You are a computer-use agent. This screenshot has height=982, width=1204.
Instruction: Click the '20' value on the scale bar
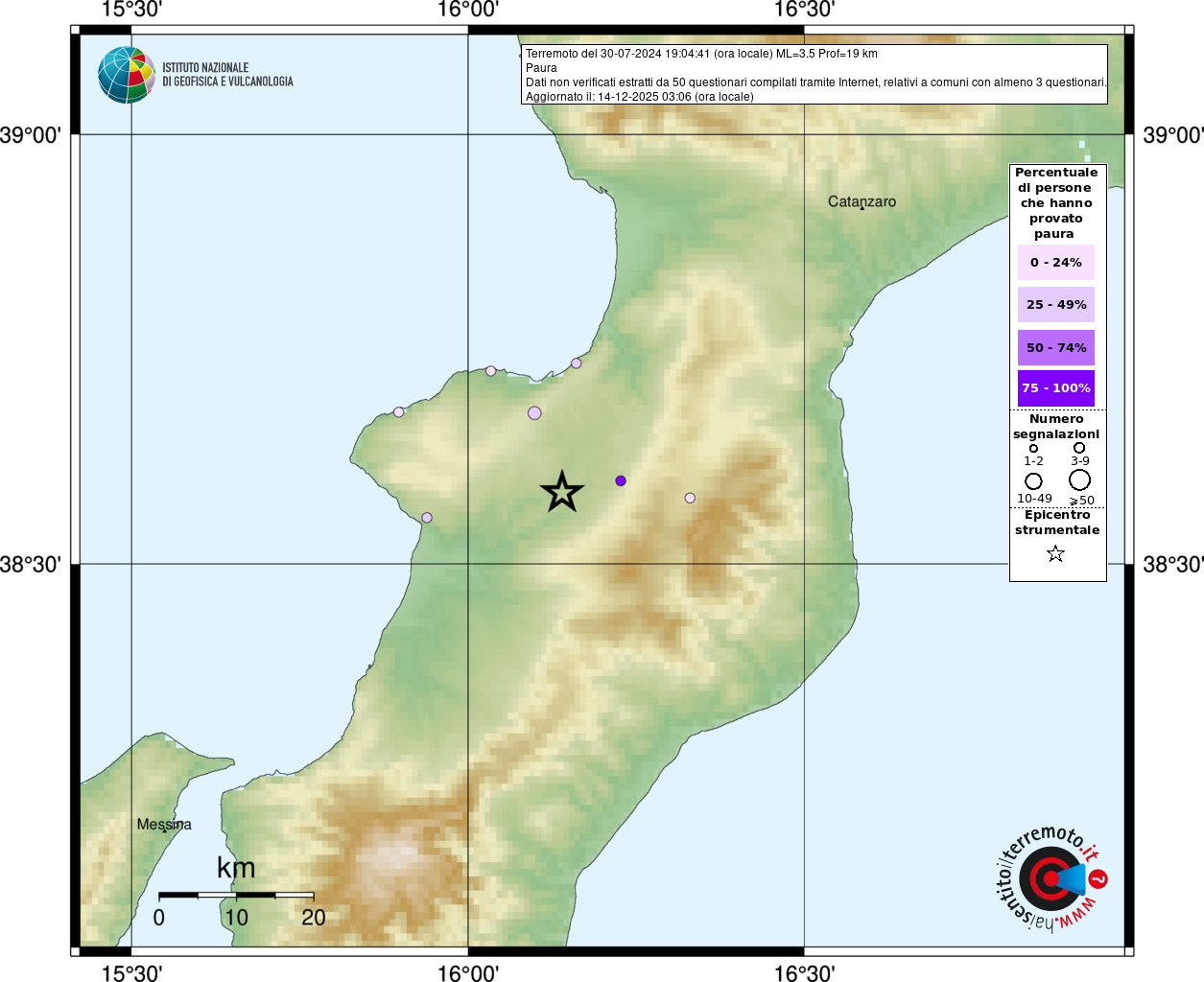tap(314, 918)
